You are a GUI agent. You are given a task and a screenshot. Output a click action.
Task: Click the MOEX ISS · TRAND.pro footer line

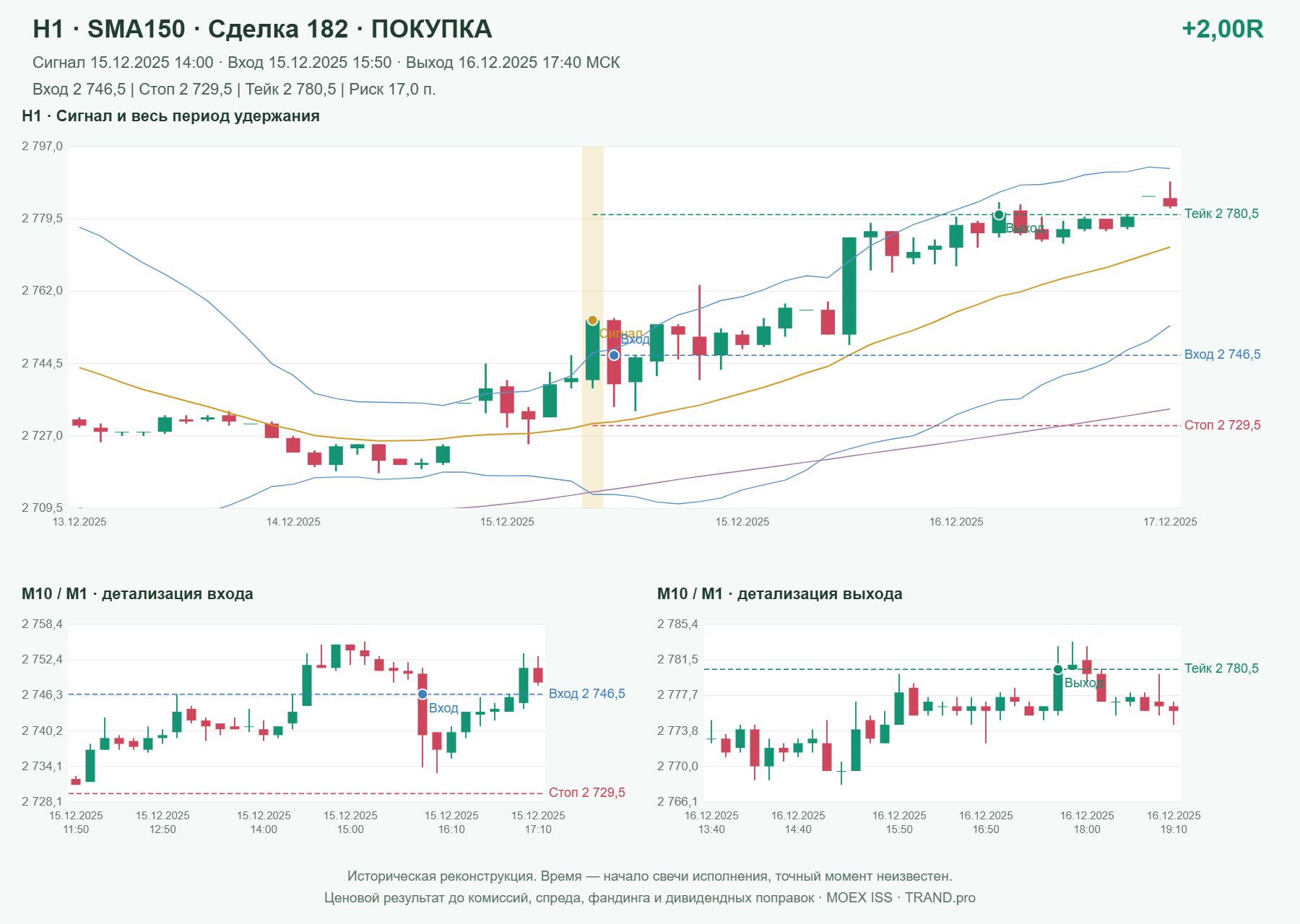coord(650,898)
